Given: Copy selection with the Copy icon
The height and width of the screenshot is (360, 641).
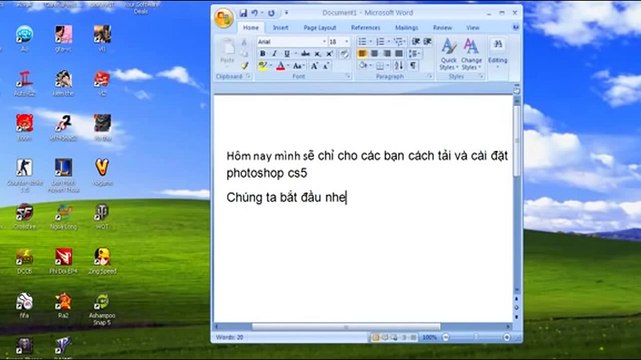Looking at the screenshot, I should pos(244,54).
